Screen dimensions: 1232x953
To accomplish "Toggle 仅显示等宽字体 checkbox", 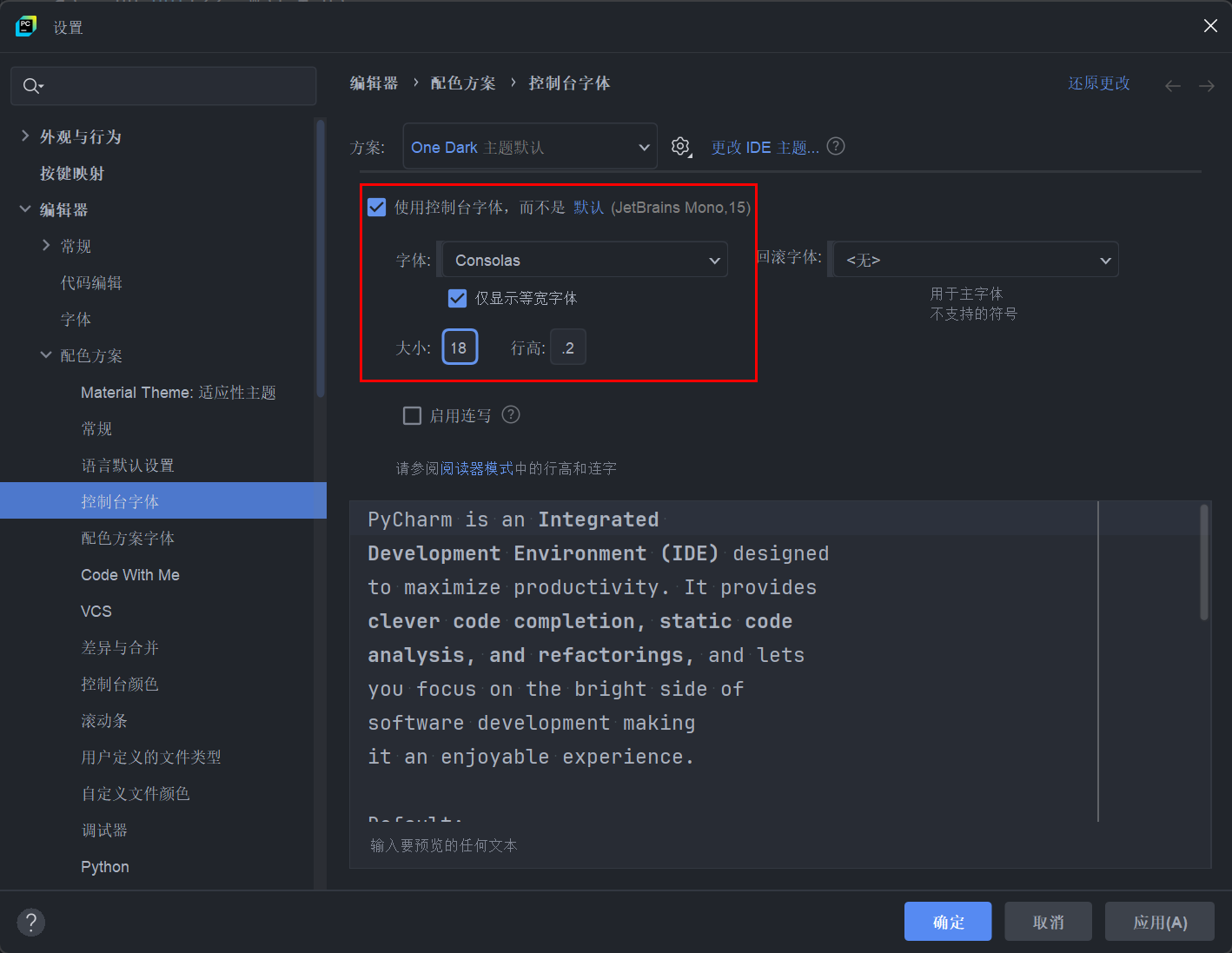I will (457, 298).
